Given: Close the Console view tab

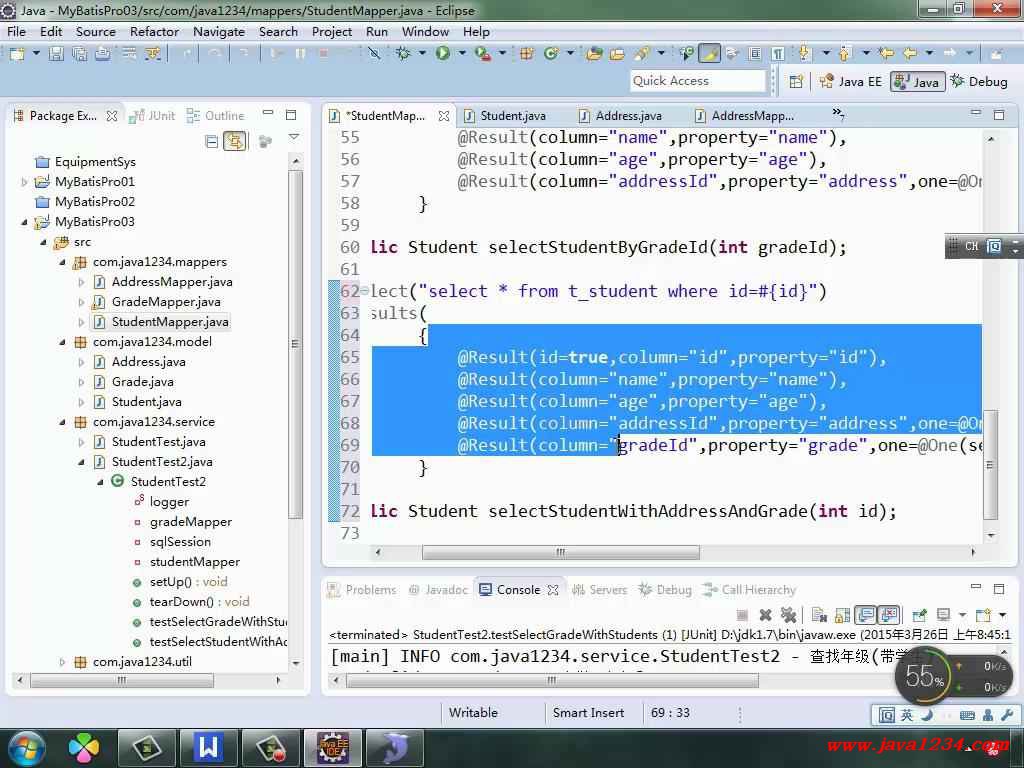Looking at the screenshot, I should pos(553,590).
